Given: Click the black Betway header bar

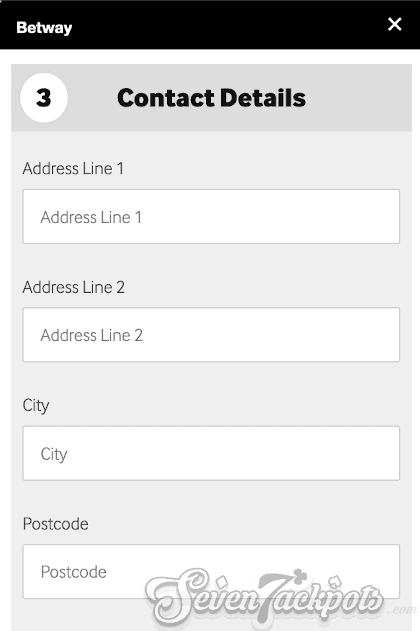Looking at the screenshot, I should coord(210,25).
